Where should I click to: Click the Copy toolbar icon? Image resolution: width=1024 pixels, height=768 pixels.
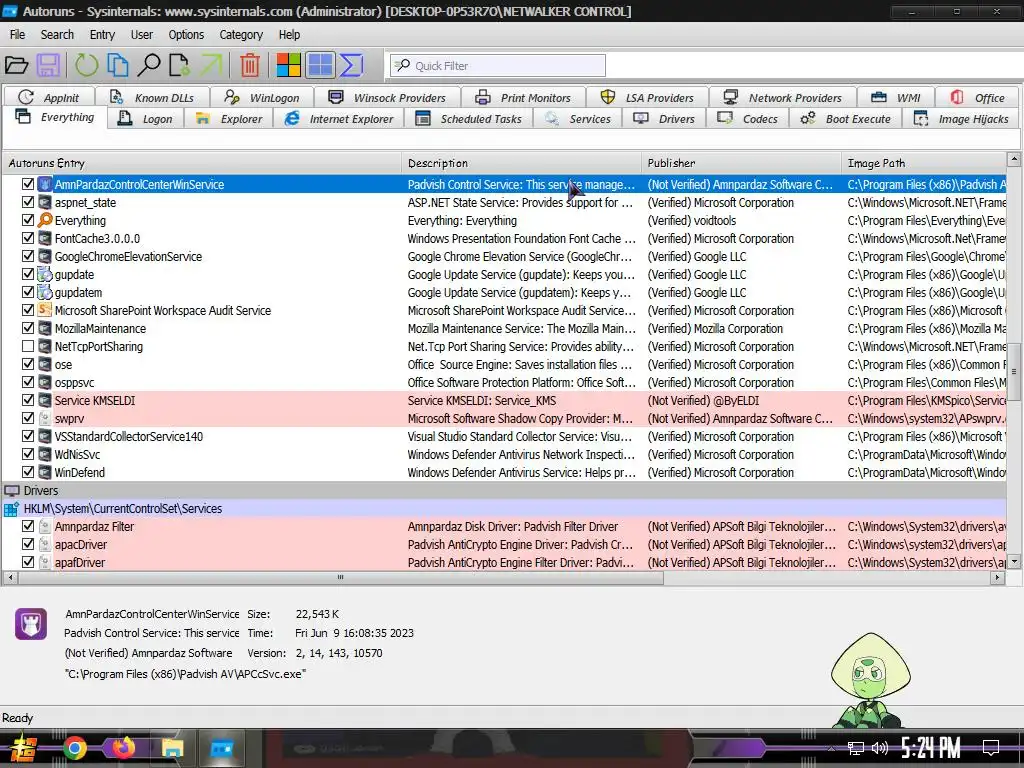(118, 65)
